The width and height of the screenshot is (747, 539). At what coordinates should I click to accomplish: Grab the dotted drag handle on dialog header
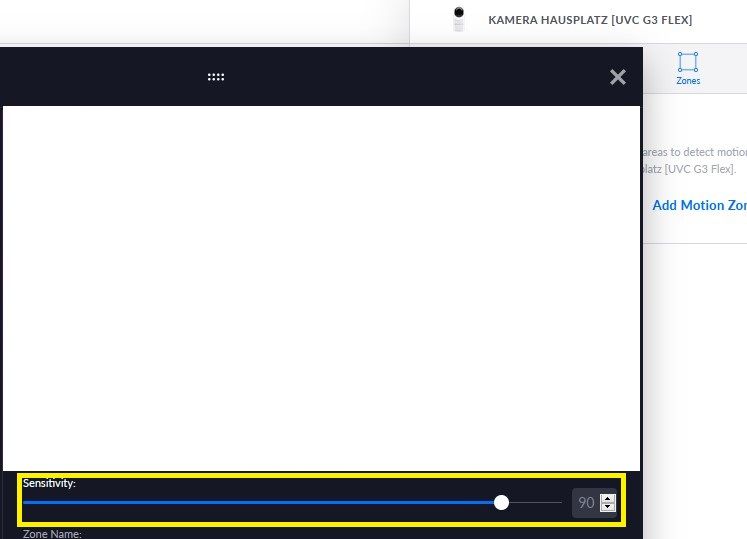coord(216,77)
